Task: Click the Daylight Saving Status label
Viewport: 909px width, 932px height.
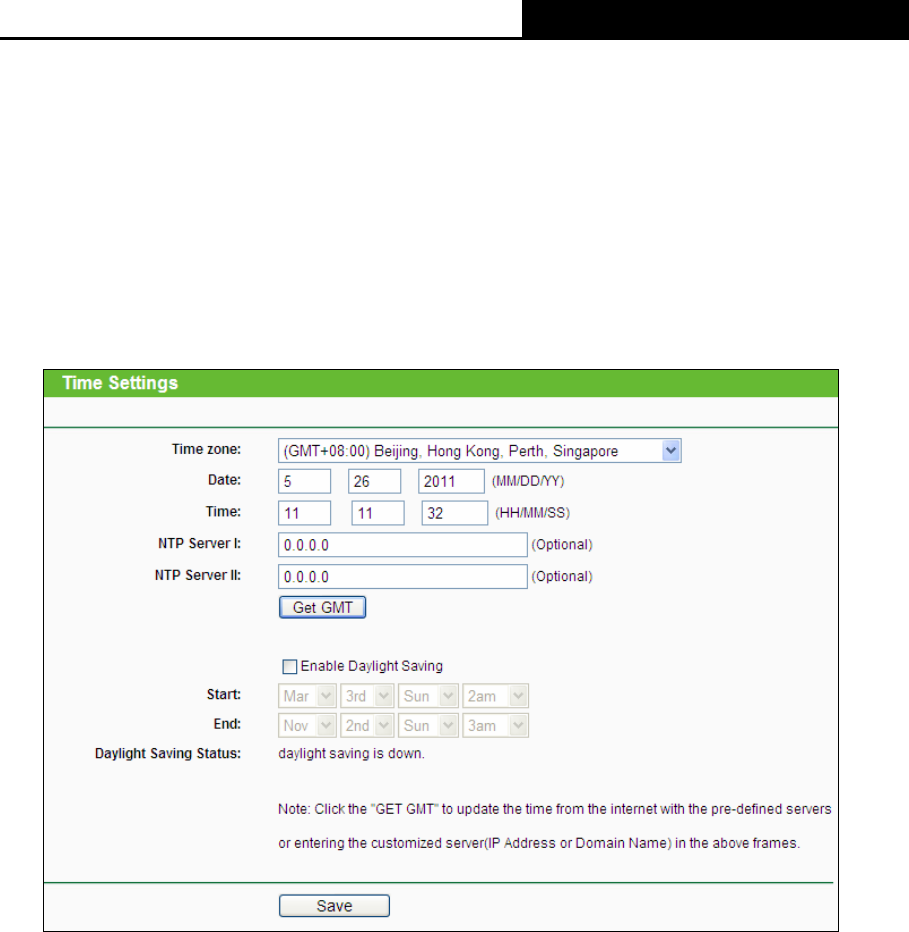Action: (168, 754)
